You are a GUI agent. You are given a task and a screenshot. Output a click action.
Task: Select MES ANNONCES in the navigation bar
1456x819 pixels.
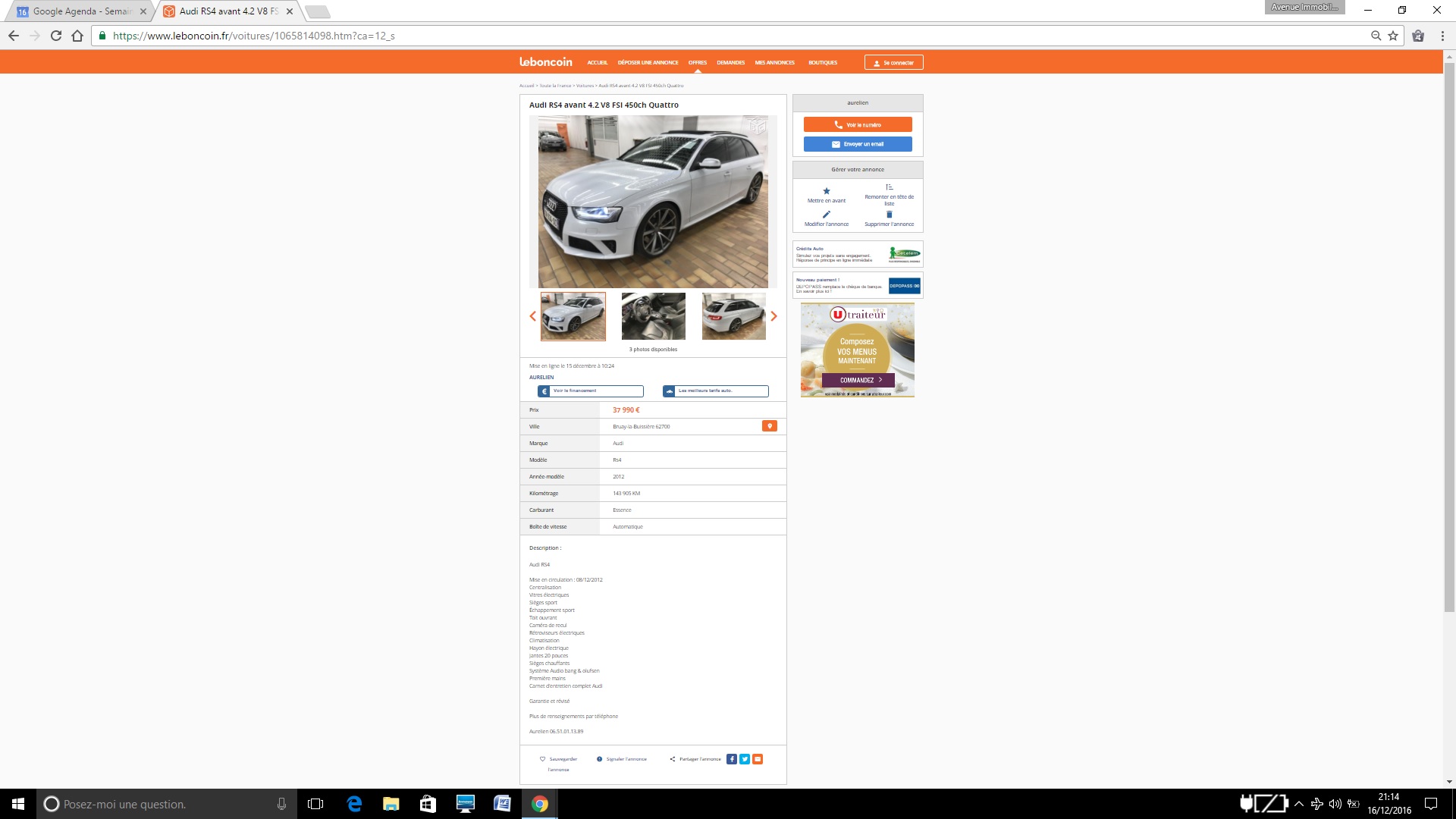coord(774,63)
